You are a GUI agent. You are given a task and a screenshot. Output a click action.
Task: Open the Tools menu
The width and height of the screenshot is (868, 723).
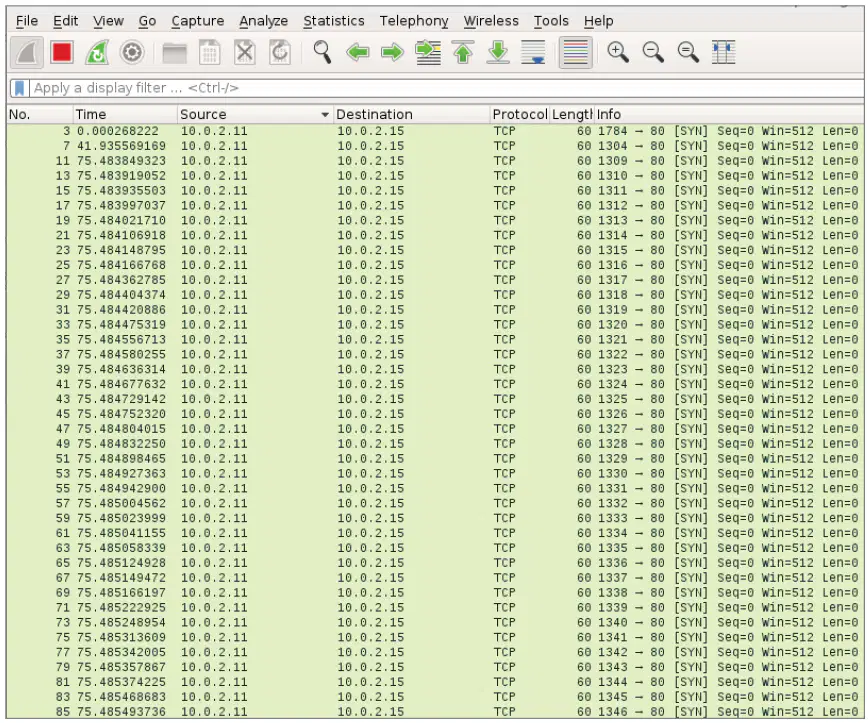pos(551,21)
